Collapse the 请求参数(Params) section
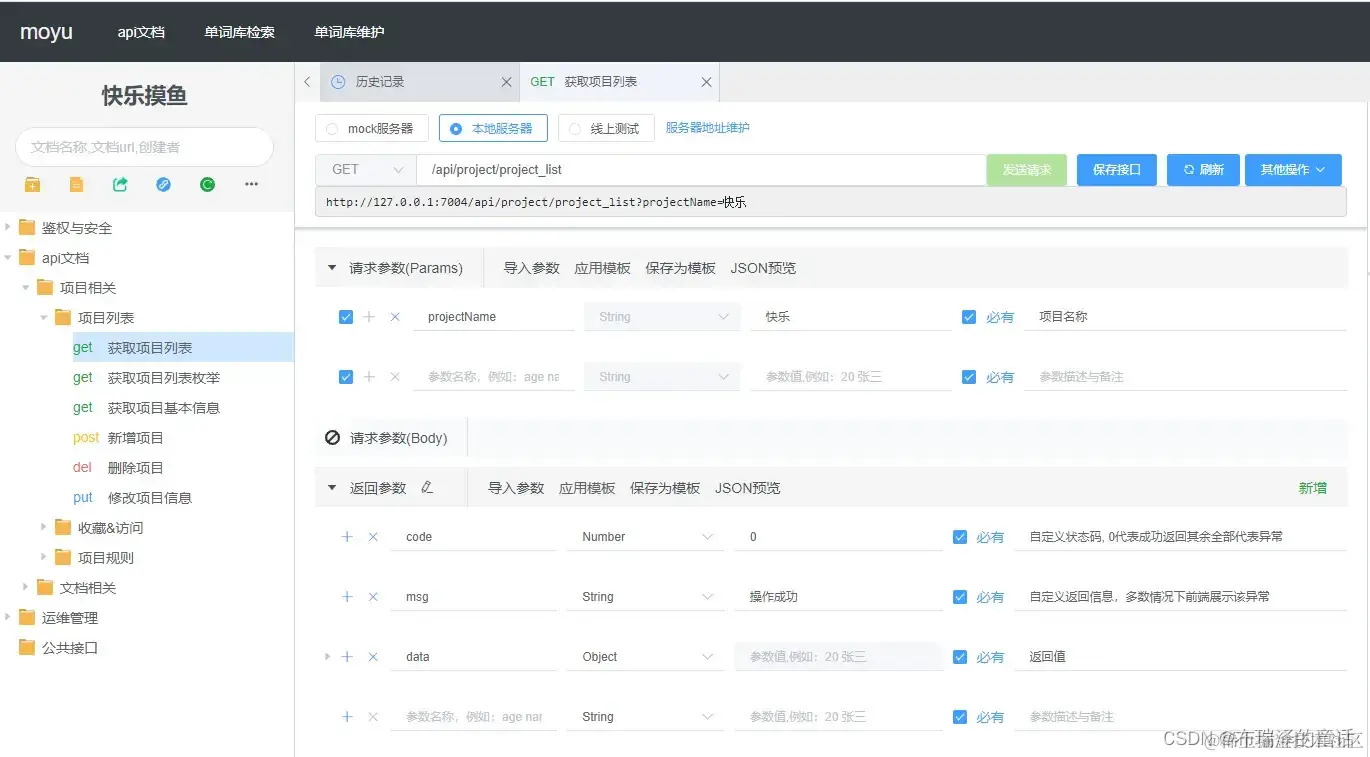The image size is (1370, 757). pyautogui.click(x=331, y=267)
